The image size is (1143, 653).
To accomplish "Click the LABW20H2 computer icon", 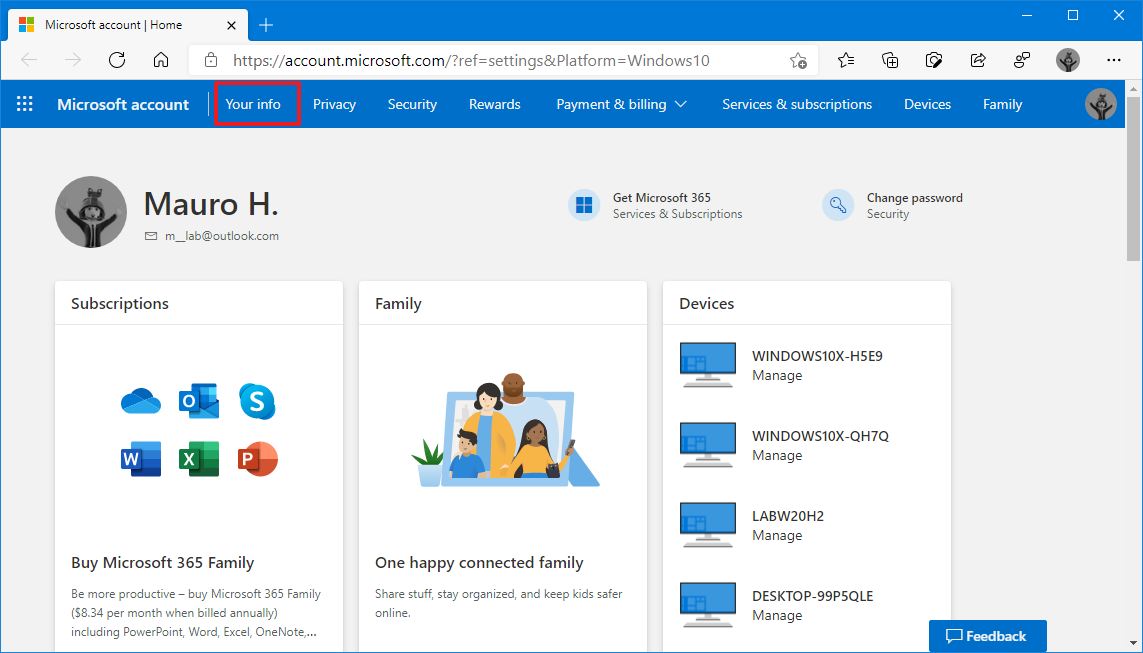I will (x=707, y=525).
